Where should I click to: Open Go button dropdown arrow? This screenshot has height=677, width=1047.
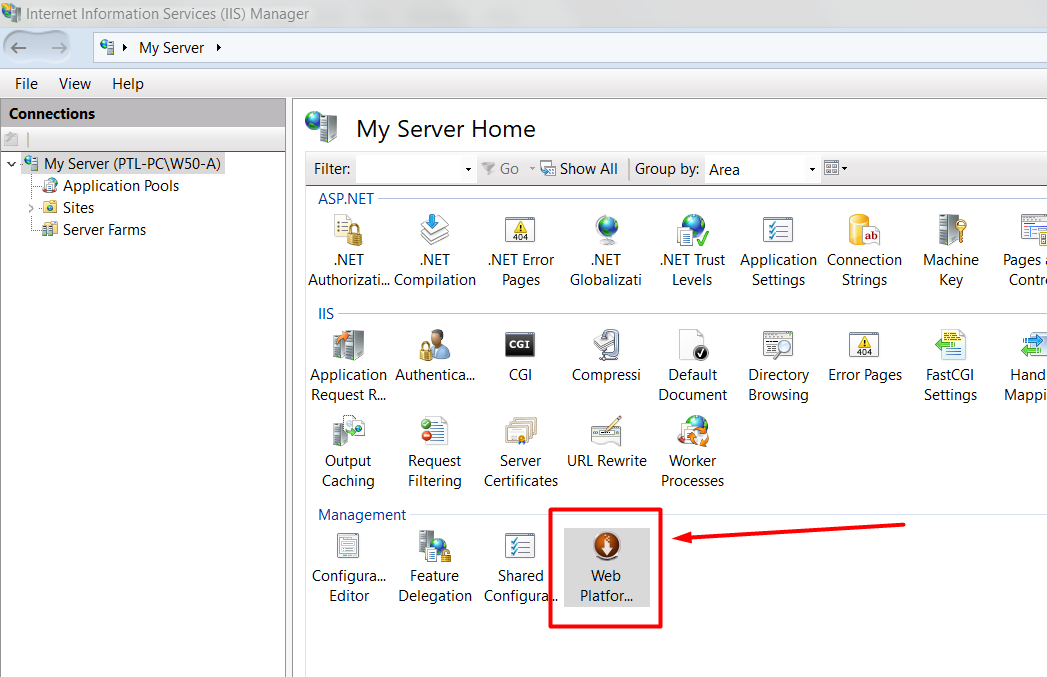tap(532, 169)
